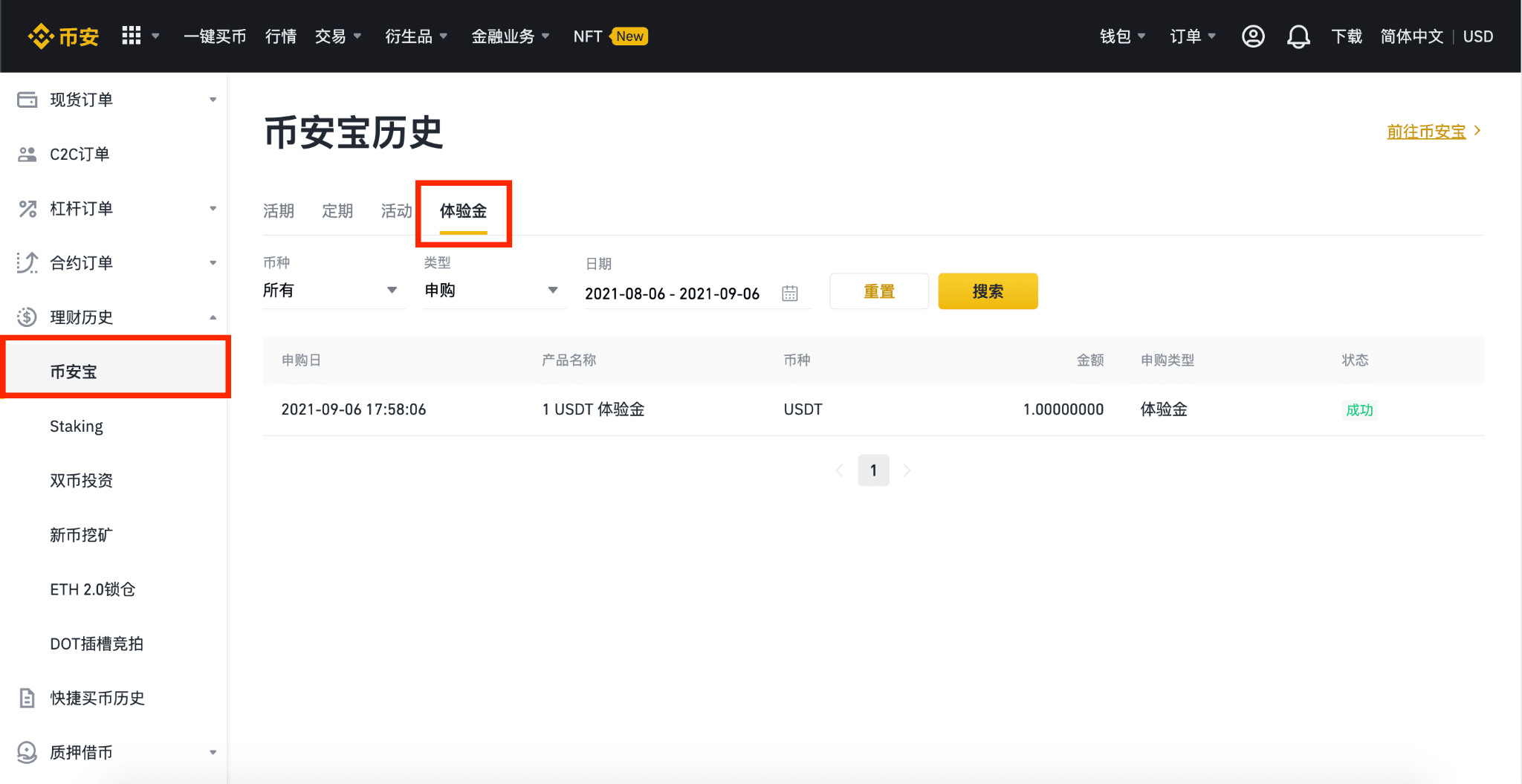Expand the 合约订单 sidebar section
This screenshot has width=1522, height=784.
213,263
